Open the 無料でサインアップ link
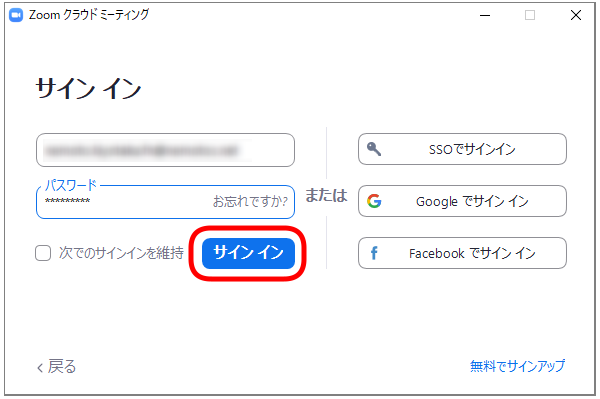 (517, 366)
